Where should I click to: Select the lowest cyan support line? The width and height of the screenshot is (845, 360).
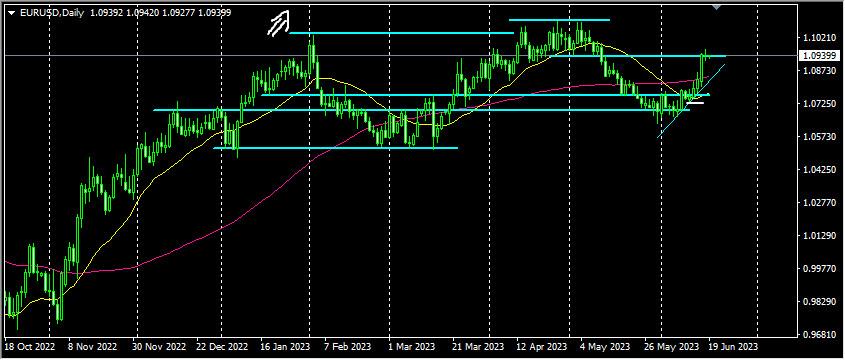coord(336,148)
